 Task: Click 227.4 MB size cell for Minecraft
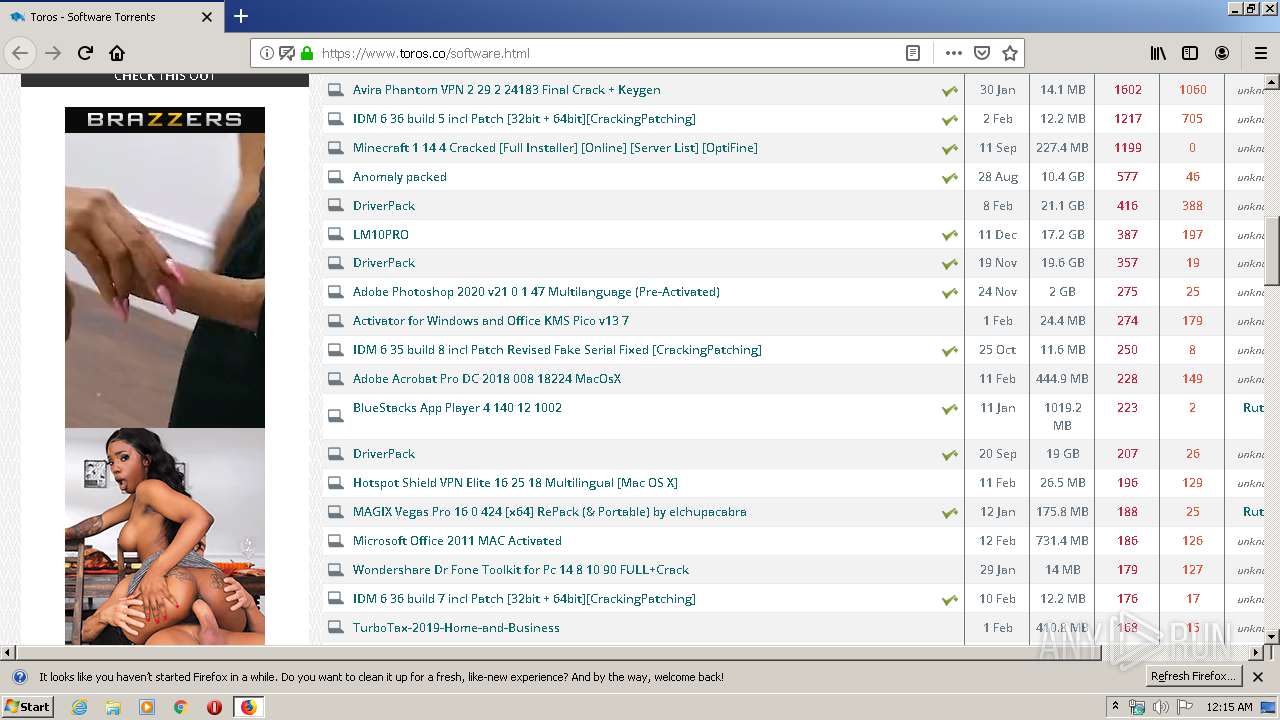click(x=1062, y=148)
